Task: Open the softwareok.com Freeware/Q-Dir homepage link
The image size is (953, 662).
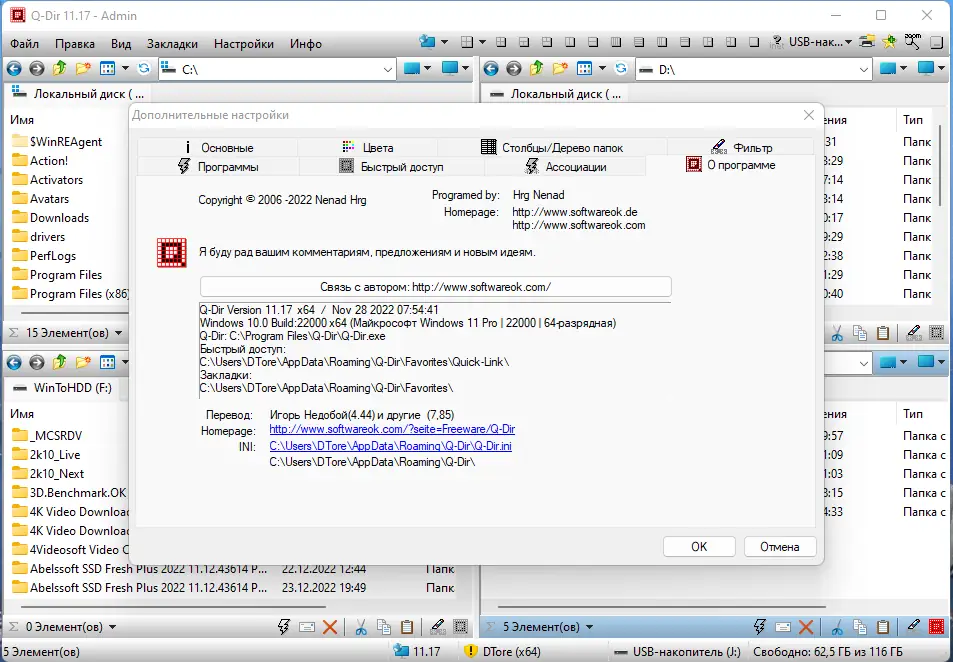Action: 392,429
